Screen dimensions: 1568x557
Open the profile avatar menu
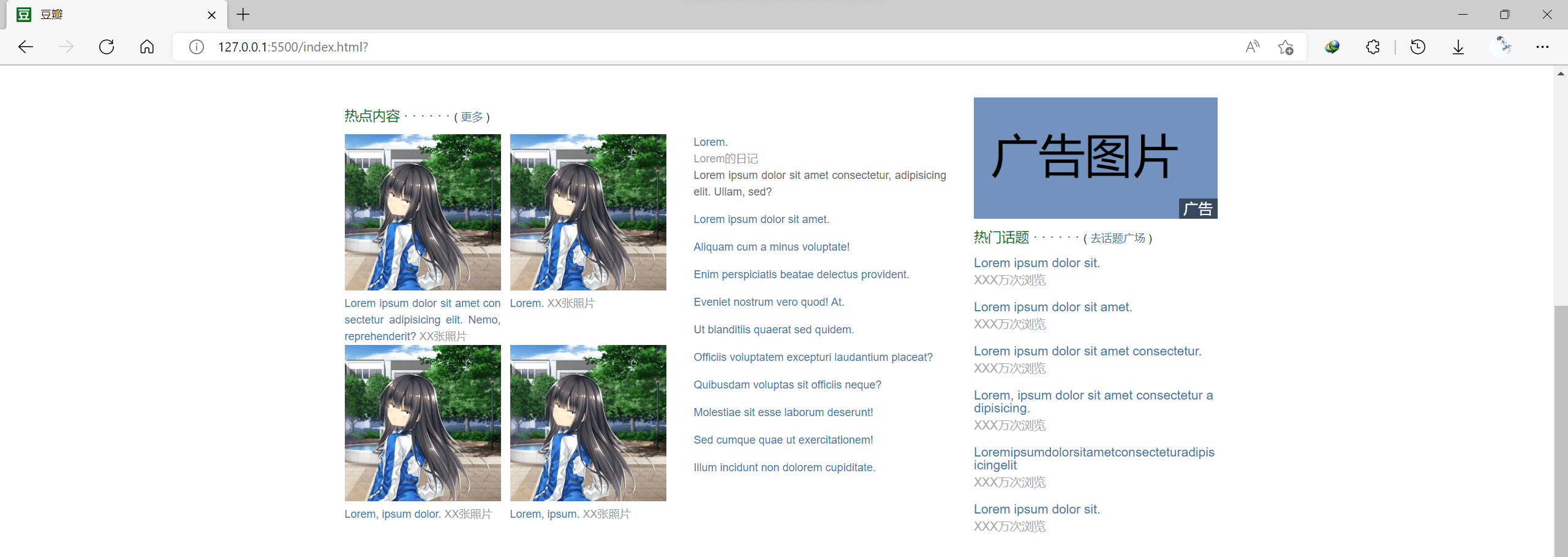pyautogui.click(x=1502, y=47)
